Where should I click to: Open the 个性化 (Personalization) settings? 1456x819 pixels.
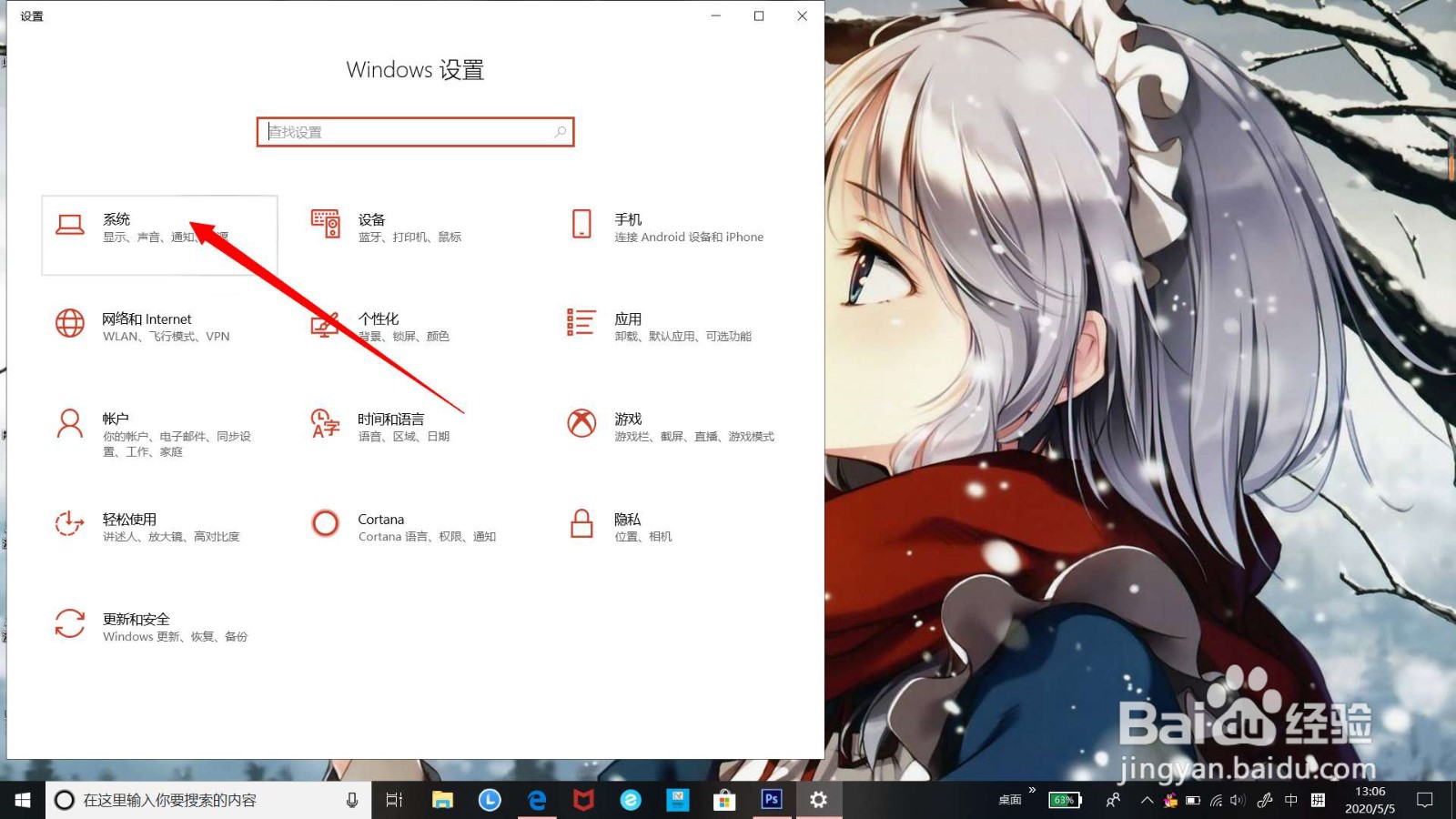pyautogui.click(x=379, y=327)
